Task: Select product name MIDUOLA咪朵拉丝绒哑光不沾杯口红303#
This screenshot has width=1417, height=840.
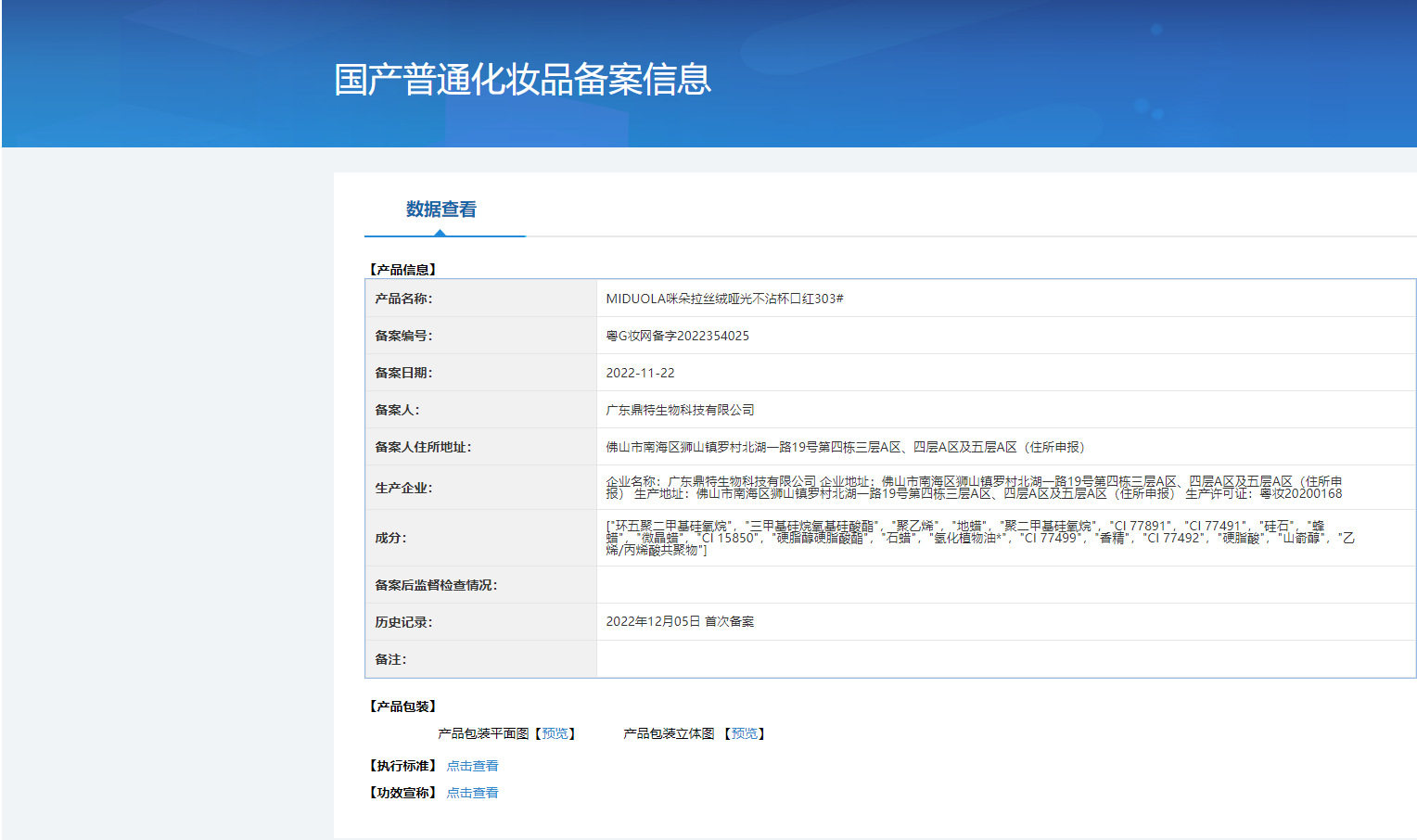Action: coord(724,299)
